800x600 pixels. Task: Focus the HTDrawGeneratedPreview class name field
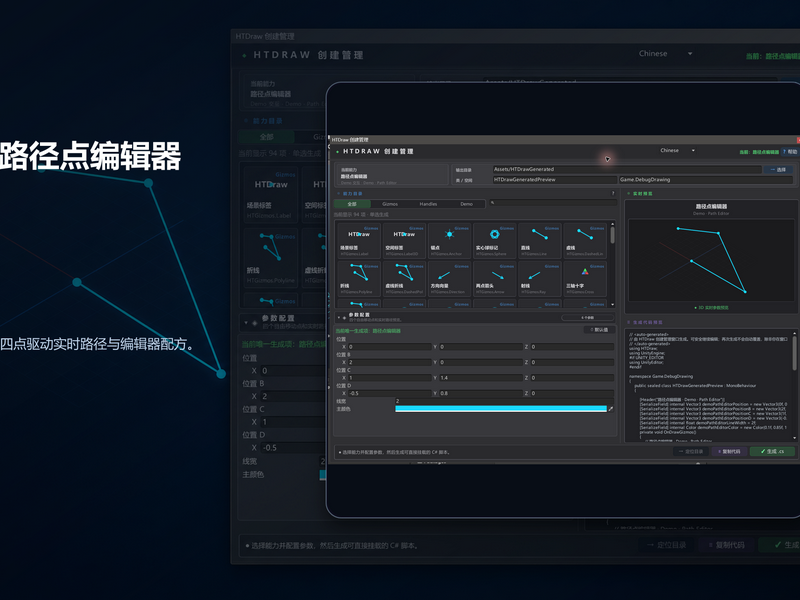555,180
